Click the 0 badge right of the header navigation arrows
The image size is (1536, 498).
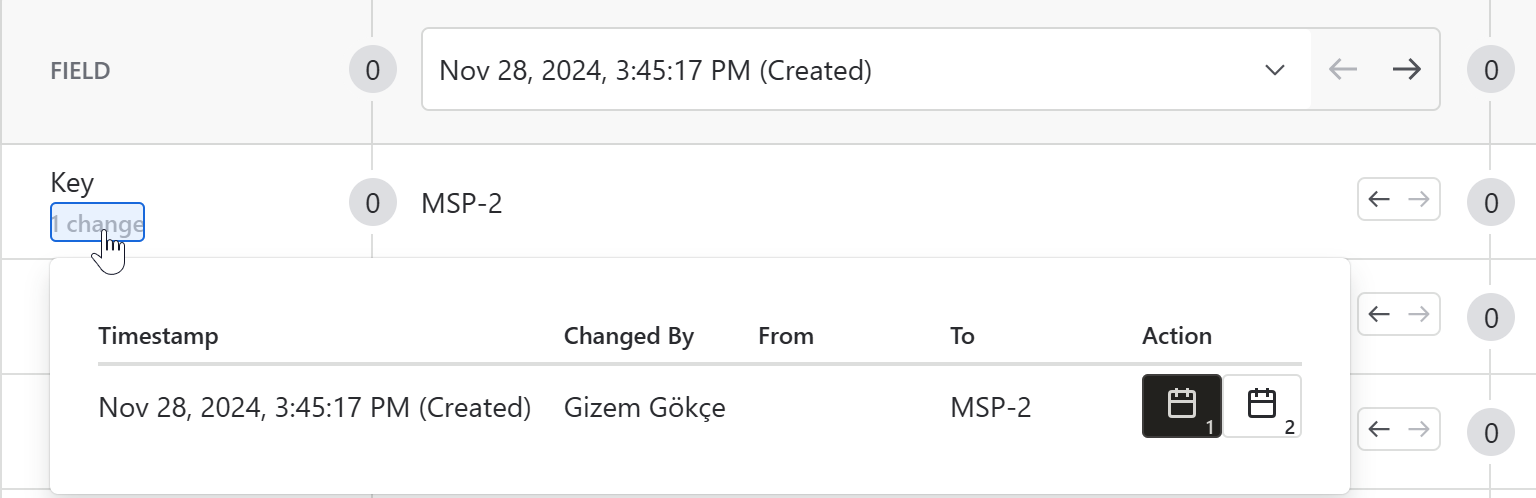pyautogui.click(x=1490, y=70)
